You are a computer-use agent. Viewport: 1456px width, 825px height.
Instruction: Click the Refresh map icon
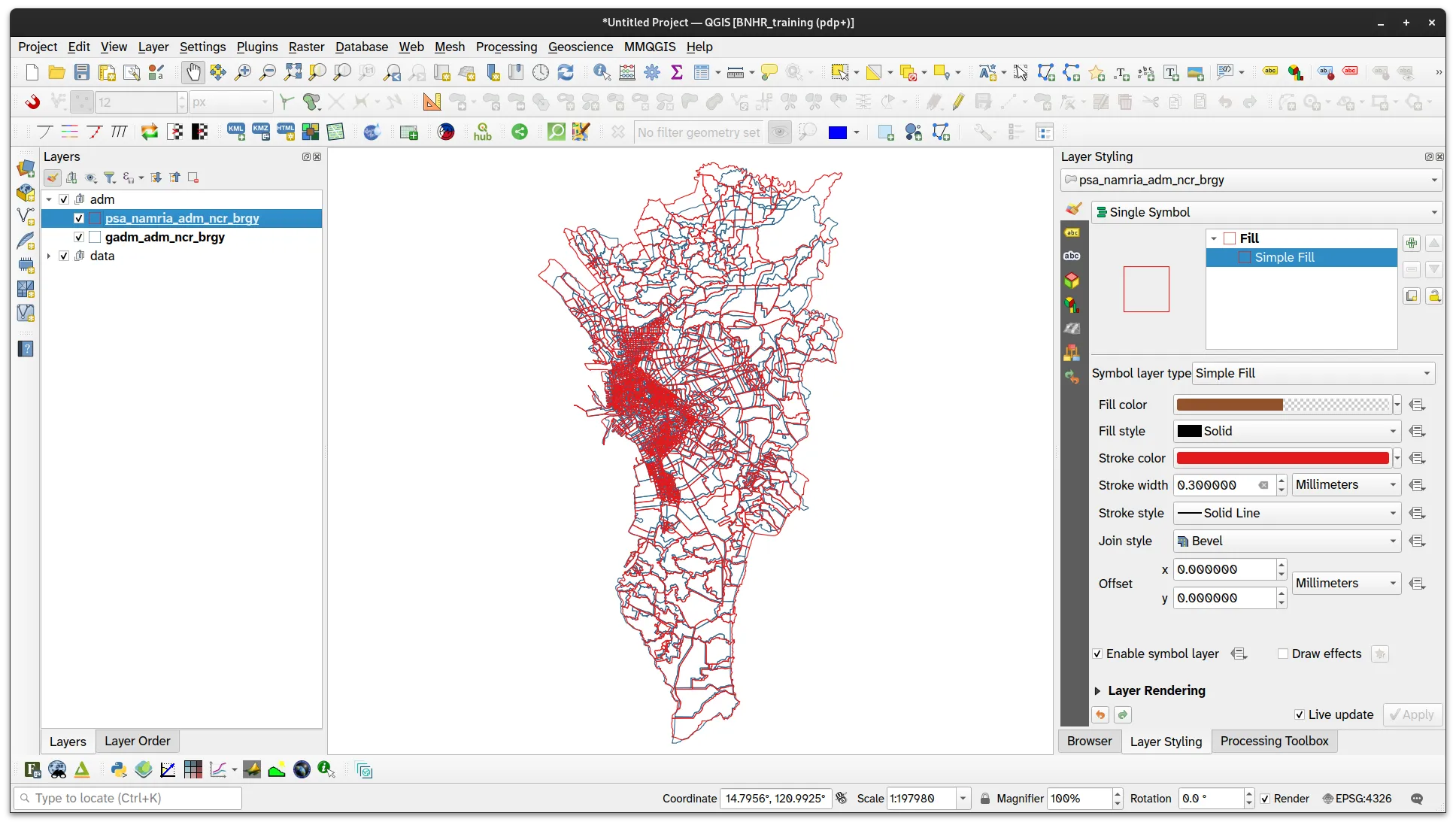[566, 72]
